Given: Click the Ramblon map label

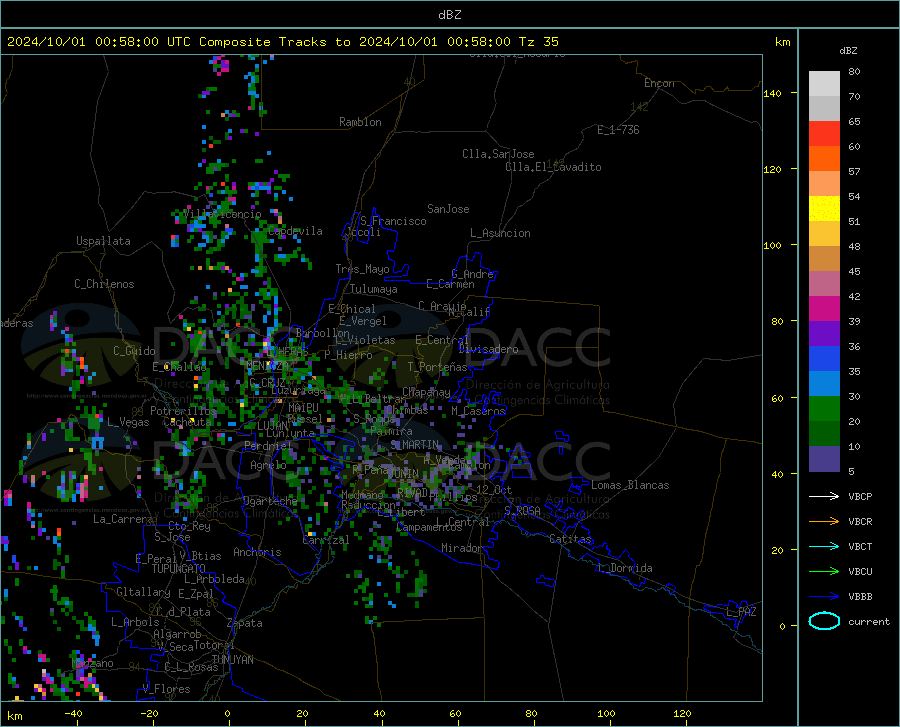Looking at the screenshot, I should pyautogui.click(x=360, y=122).
